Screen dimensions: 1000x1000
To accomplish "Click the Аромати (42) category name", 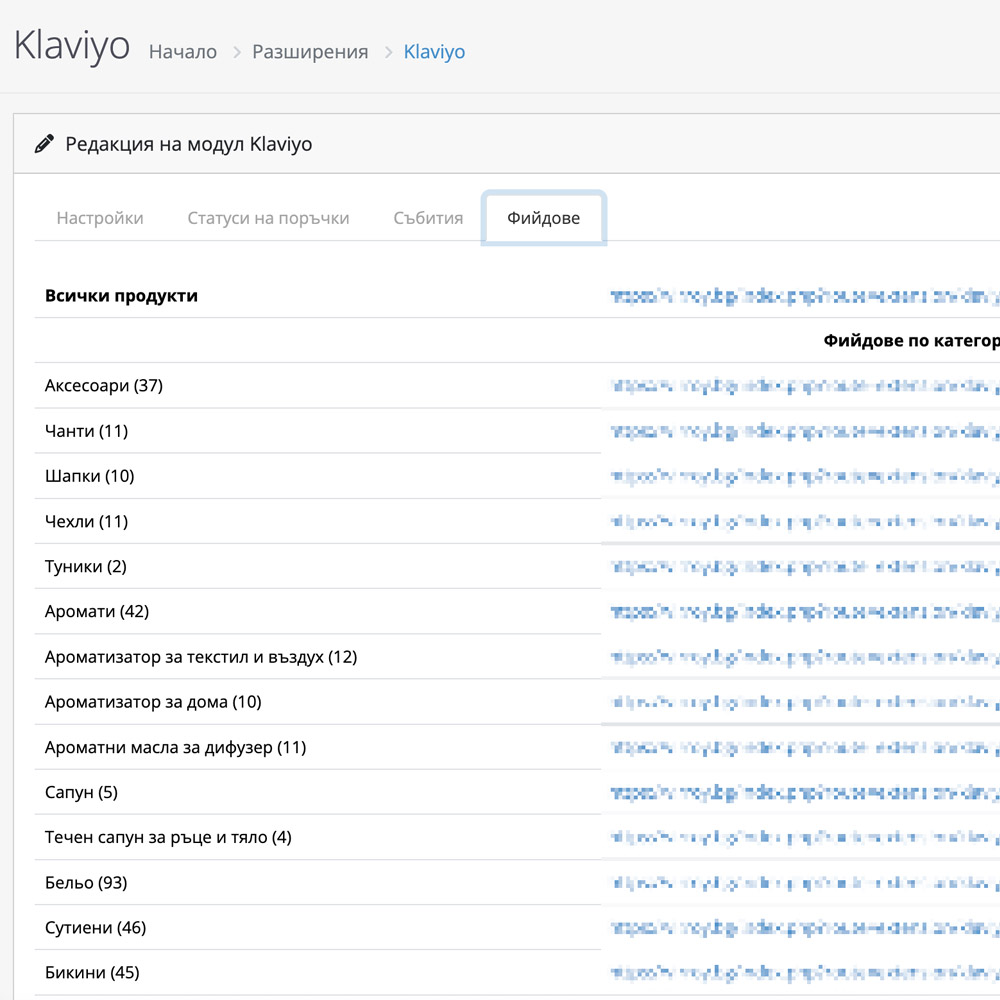I will 97,612.
